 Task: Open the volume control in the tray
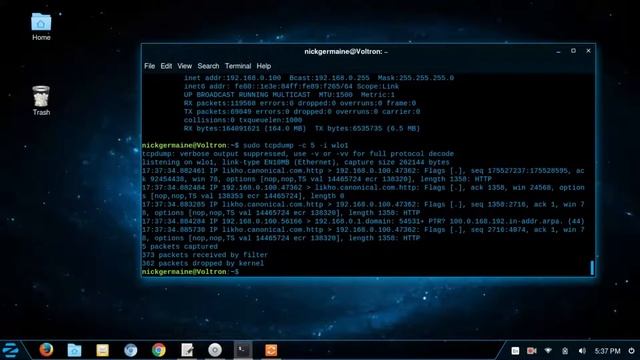click(582, 351)
